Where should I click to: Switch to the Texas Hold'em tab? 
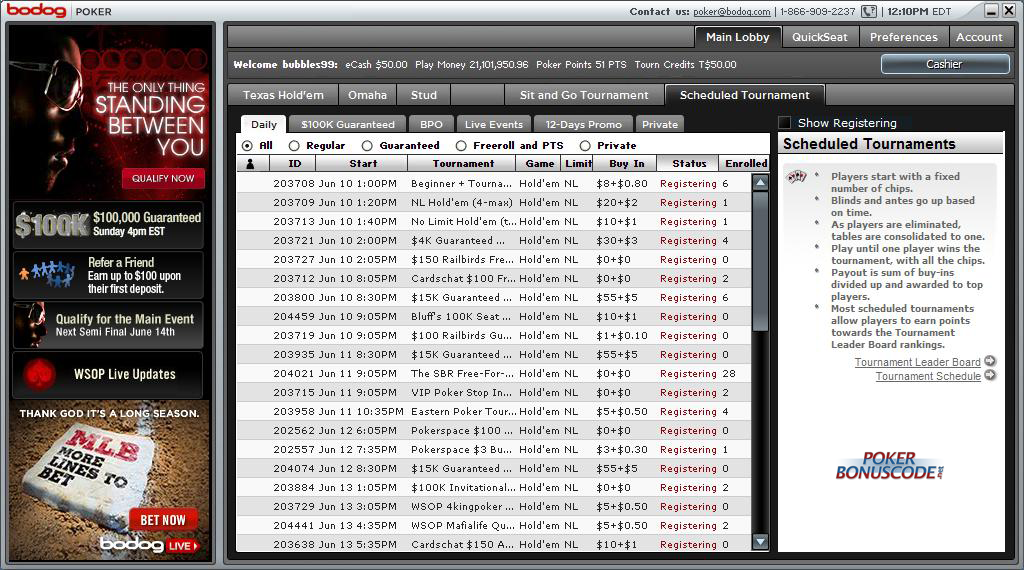click(283, 95)
